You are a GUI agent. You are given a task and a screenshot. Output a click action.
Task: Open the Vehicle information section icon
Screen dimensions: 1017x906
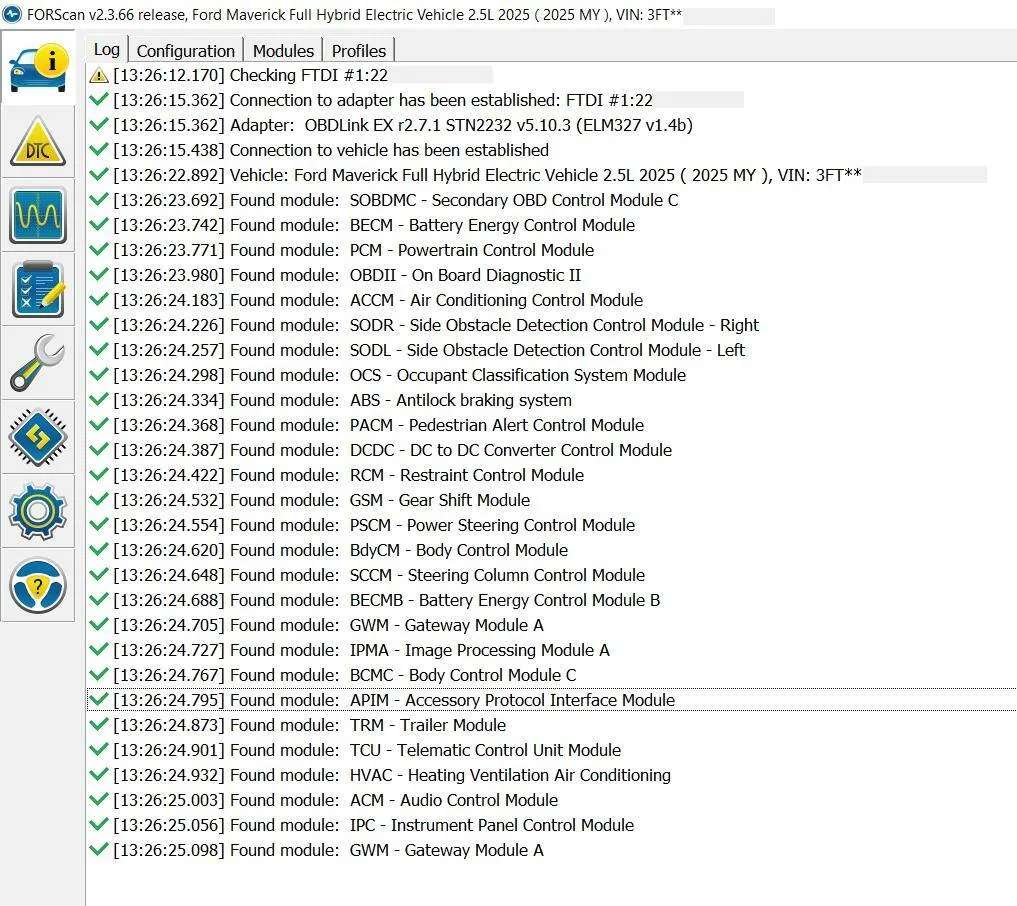coord(38,67)
